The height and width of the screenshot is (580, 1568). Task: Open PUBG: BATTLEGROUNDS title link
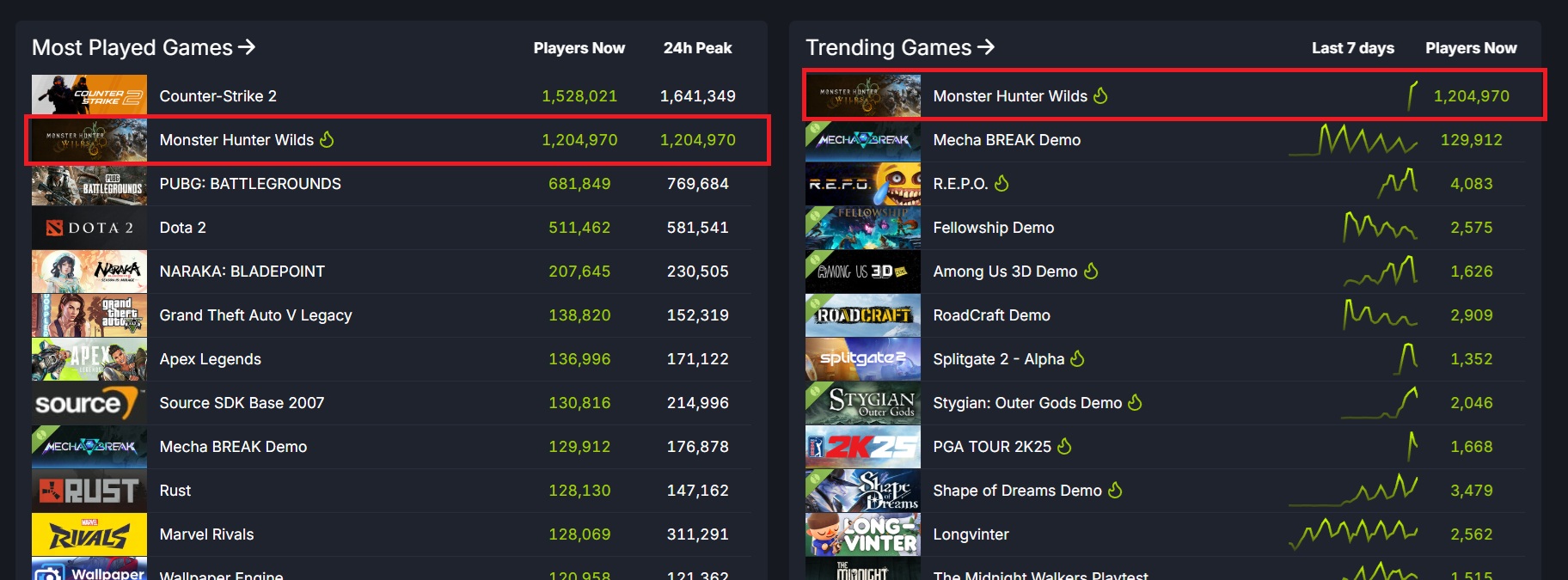(250, 184)
